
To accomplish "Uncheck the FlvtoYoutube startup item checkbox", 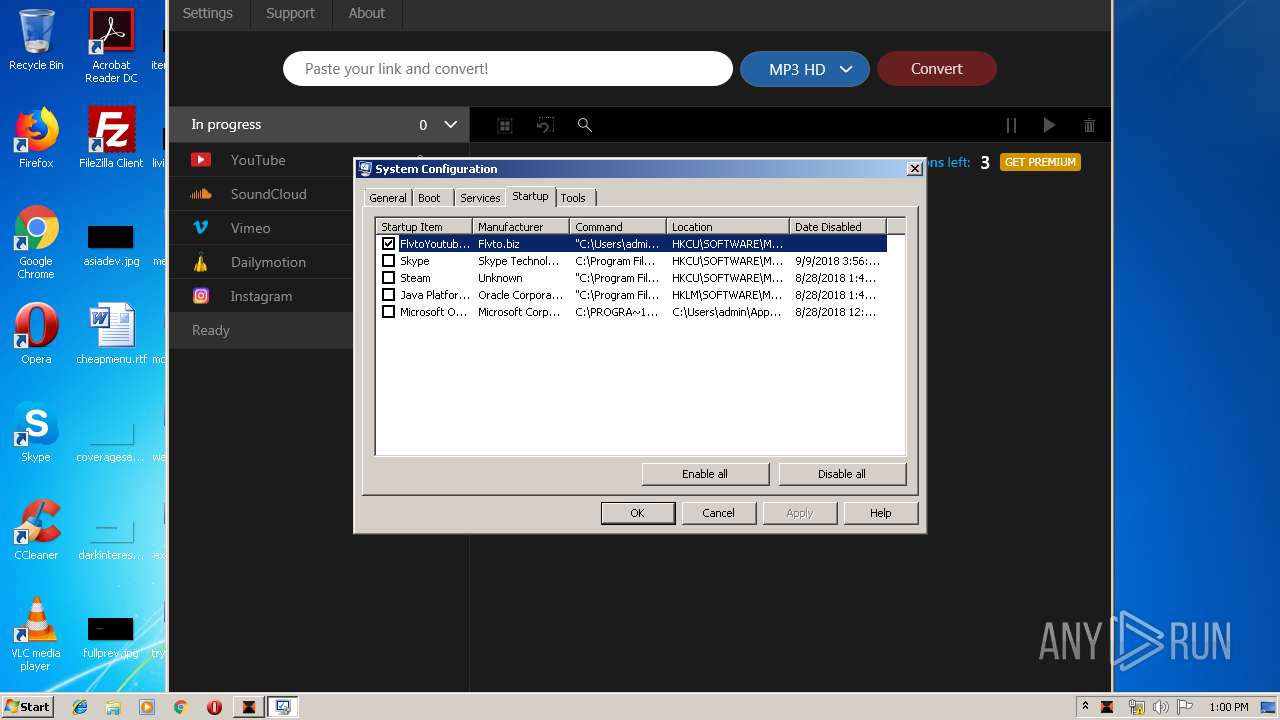I will click(x=389, y=244).
